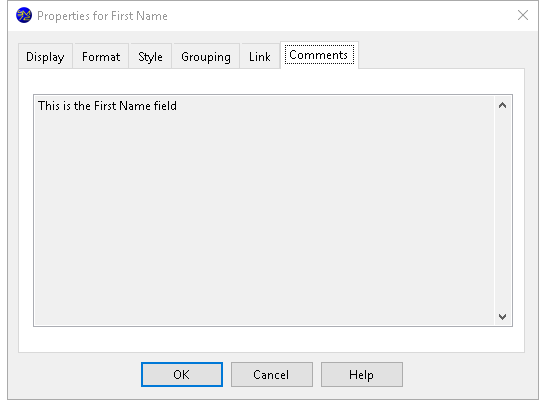The width and height of the screenshot is (546, 407).
Task: Open the Link tab
Action: click(x=259, y=56)
